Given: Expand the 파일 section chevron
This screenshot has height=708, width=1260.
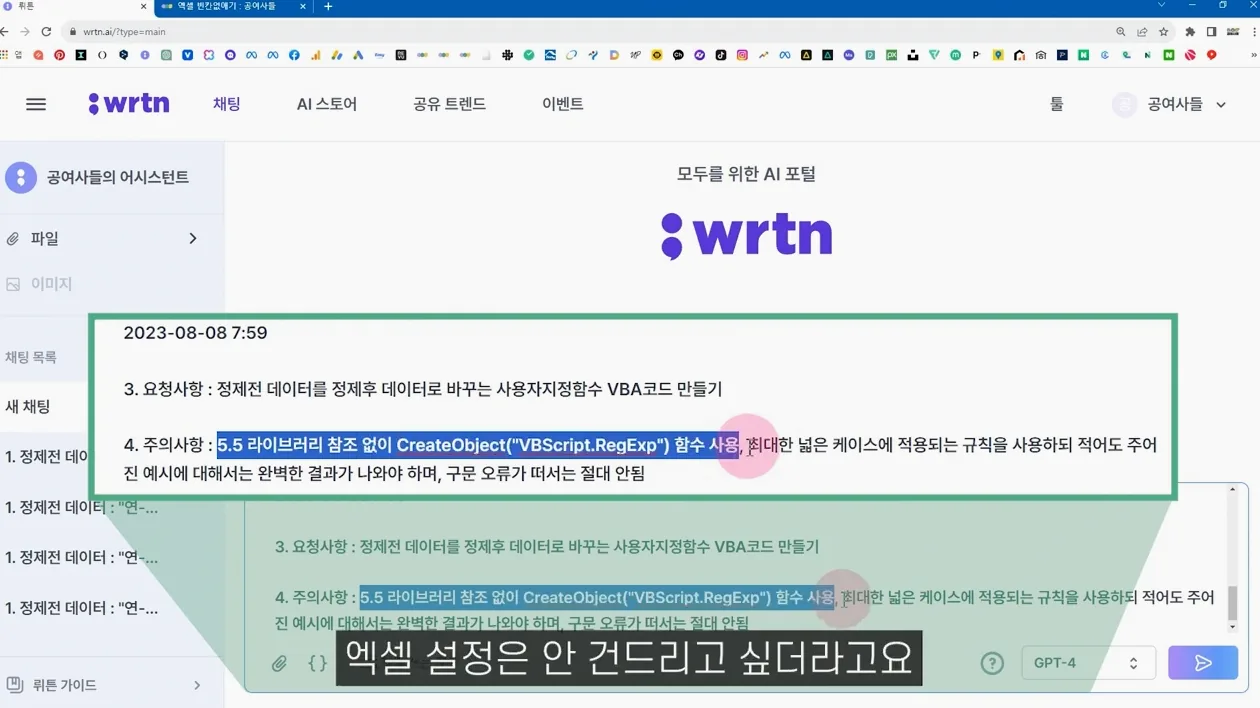Looking at the screenshot, I should [x=193, y=238].
